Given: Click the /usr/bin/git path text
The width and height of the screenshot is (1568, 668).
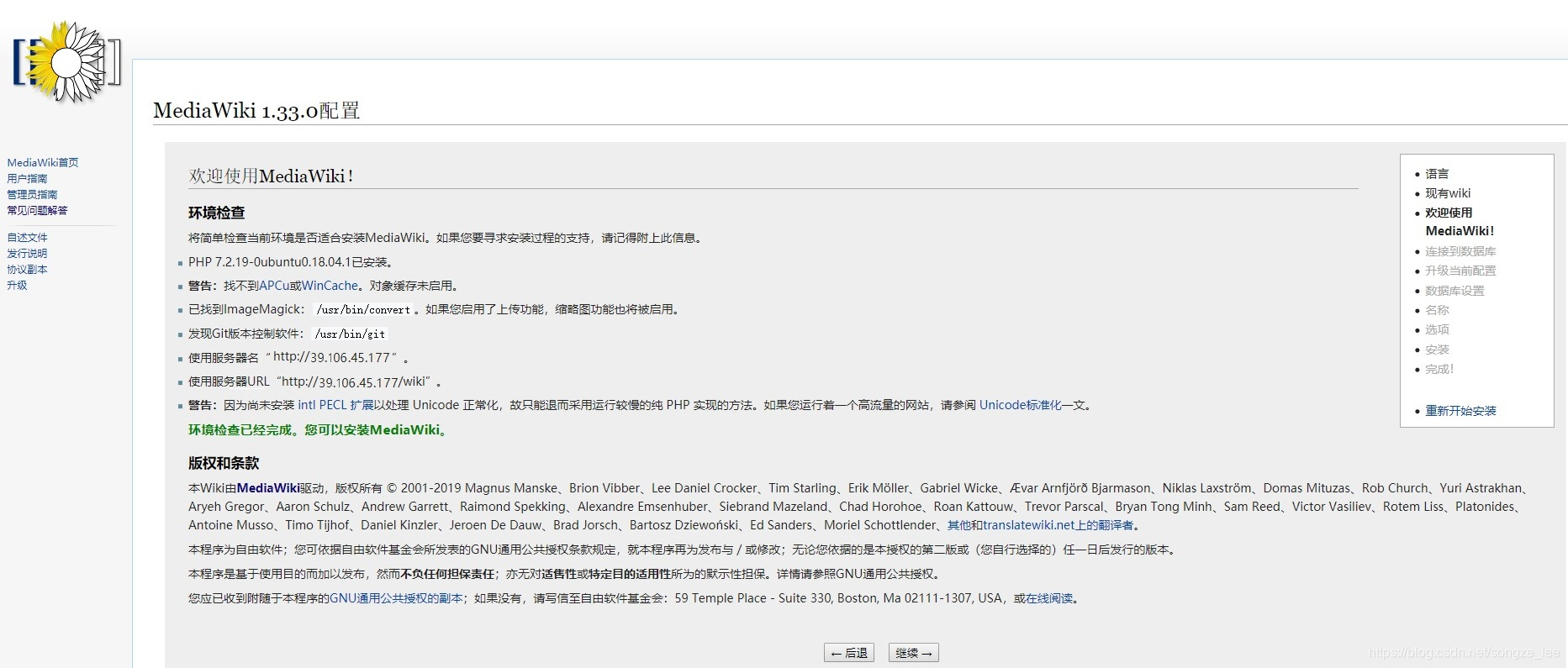Looking at the screenshot, I should click(x=350, y=334).
